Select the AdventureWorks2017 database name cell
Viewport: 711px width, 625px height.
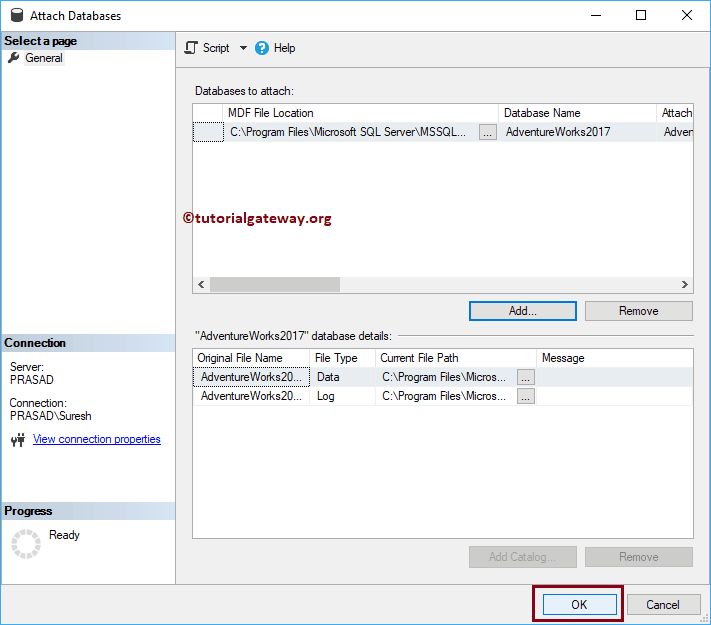click(577, 132)
